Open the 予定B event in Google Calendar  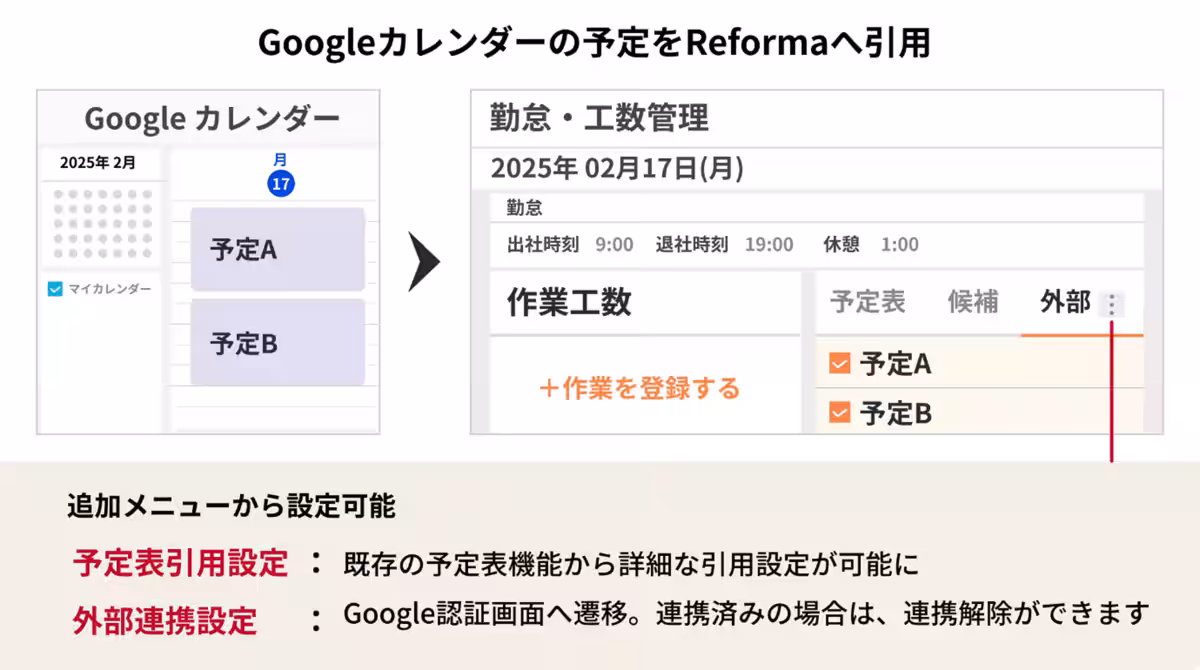tap(277, 342)
